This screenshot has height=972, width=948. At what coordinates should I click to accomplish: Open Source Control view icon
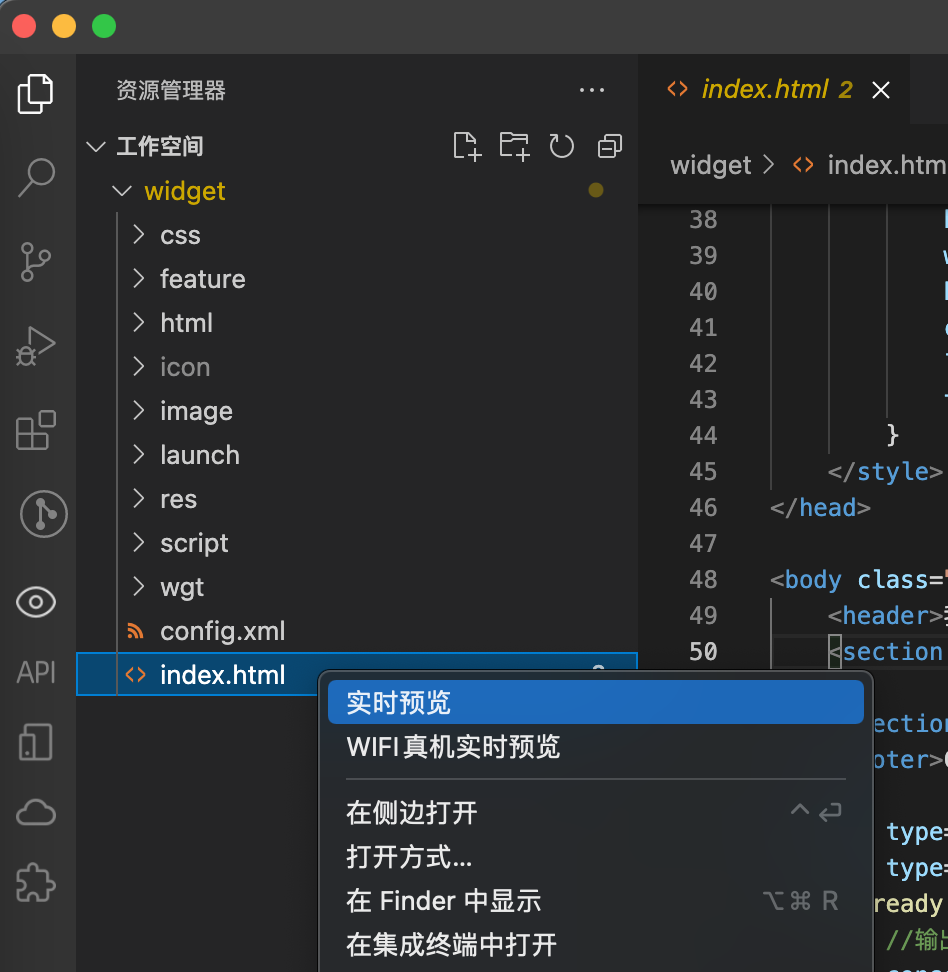[x=36, y=262]
